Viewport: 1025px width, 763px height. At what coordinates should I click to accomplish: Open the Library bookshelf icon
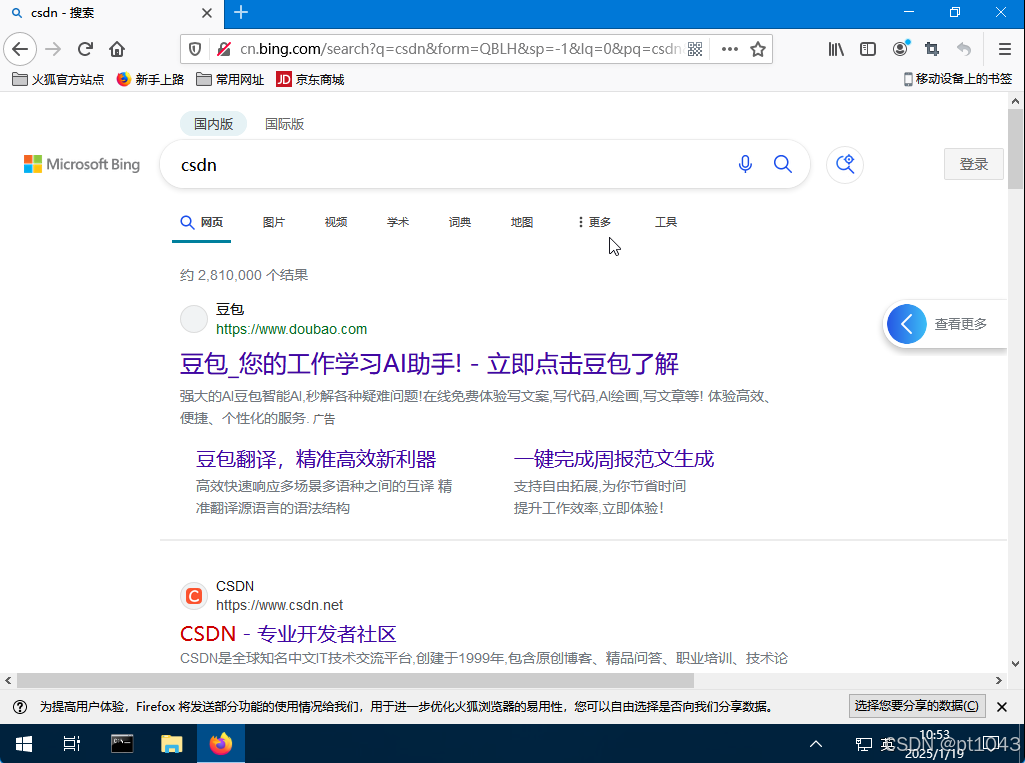(836, 49)
